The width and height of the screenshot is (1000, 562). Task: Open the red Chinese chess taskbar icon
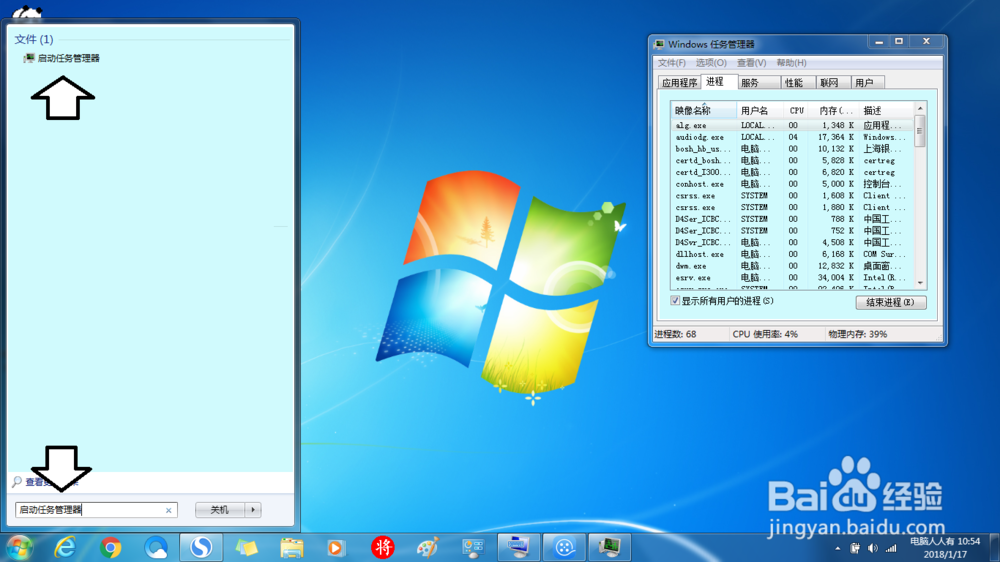383,547
